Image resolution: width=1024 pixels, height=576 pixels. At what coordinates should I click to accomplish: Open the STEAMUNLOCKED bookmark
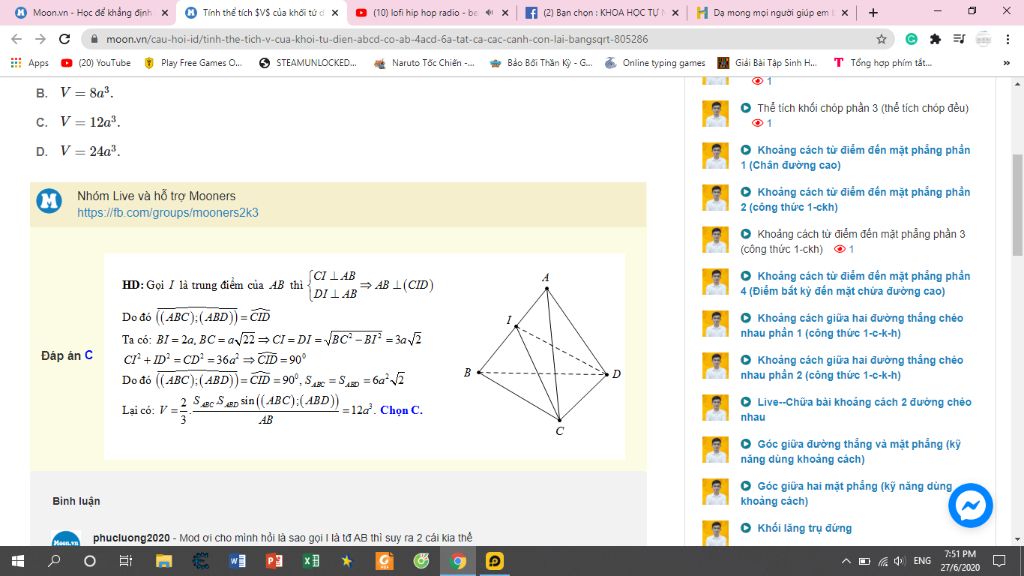(x=308, y=63)
